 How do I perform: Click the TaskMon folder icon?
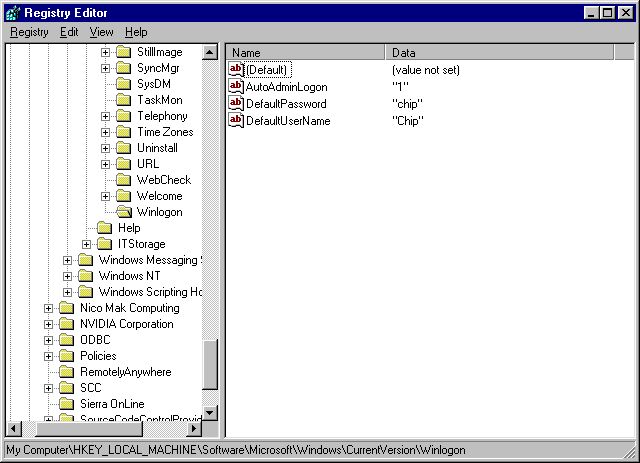pos(124,100)
